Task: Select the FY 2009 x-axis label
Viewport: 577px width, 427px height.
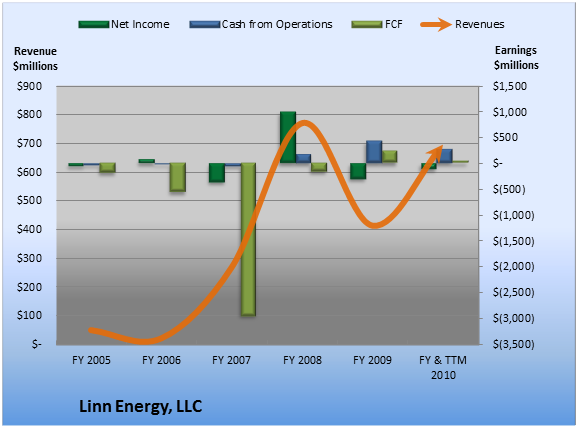Action: pyautogui.click(x=372, y=360)
